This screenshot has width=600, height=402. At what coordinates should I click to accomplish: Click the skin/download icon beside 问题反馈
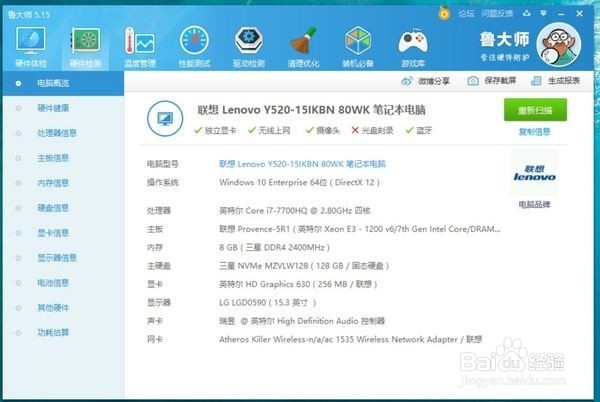[x=527, y=13]
